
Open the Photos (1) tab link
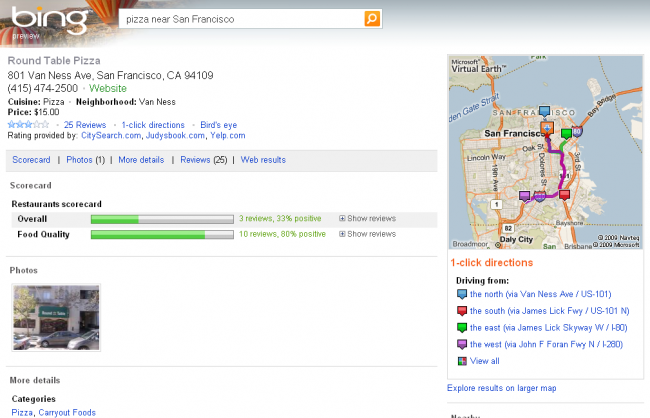[x=85, y=160]
